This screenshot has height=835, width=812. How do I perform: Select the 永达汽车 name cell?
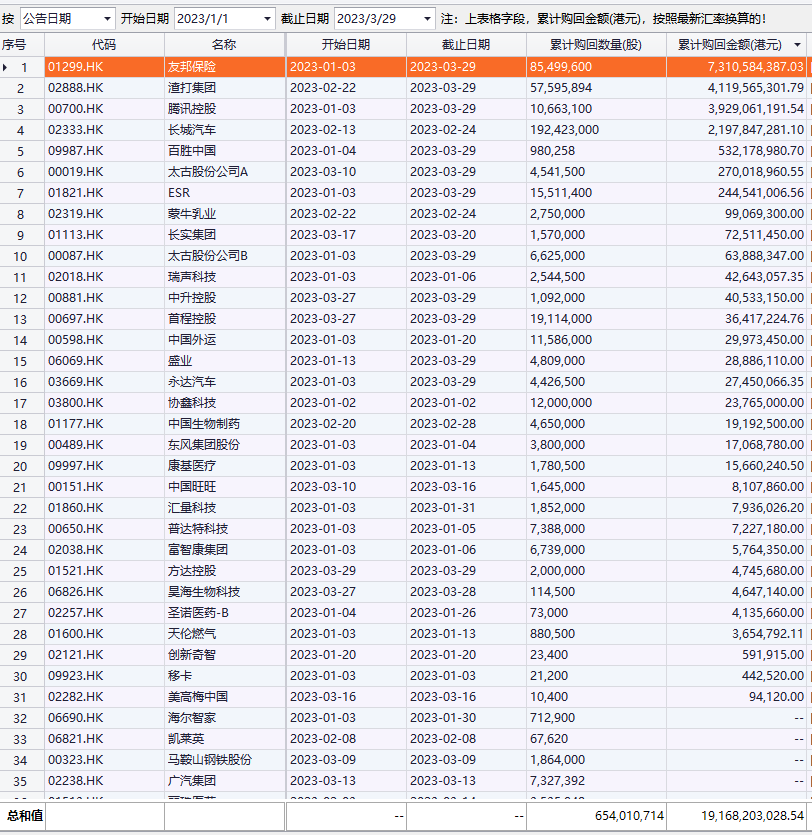224,382
